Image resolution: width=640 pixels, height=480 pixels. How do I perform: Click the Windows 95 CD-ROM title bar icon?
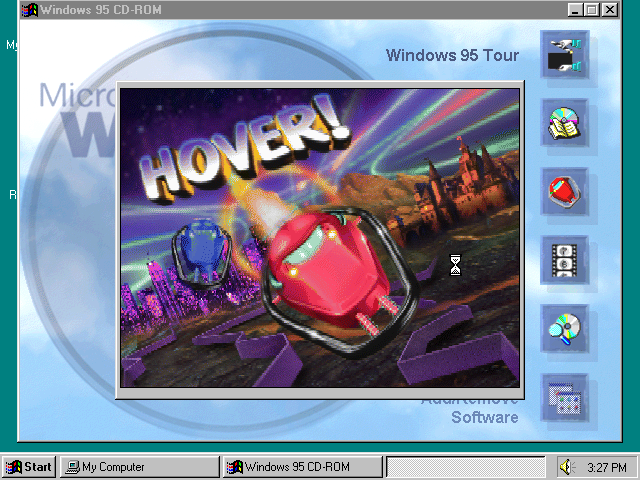click(x=29, y=9)
